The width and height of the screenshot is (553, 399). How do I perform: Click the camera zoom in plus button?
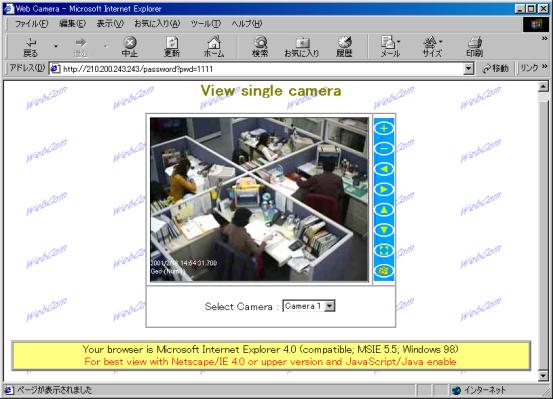[x=384, y=128]
